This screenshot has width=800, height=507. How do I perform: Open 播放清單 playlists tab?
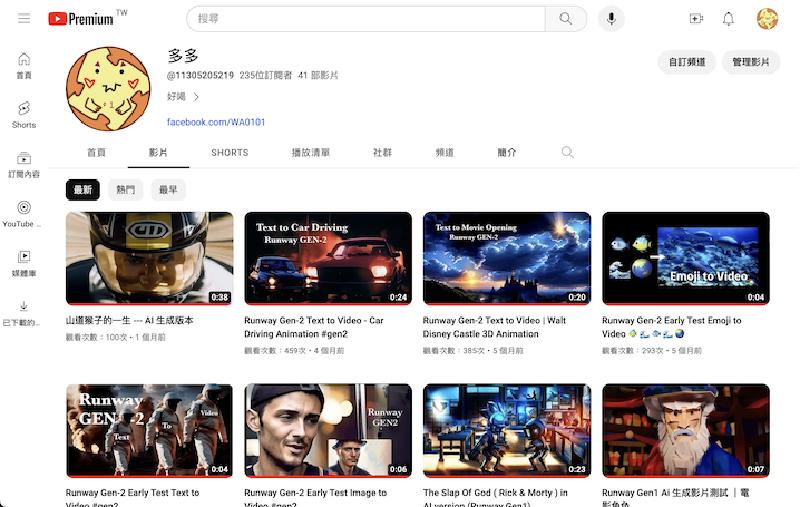311,152
